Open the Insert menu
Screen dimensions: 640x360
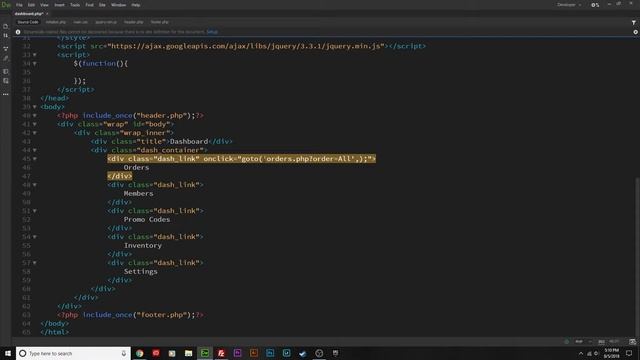pyautogui.click(x=59, y=5)
